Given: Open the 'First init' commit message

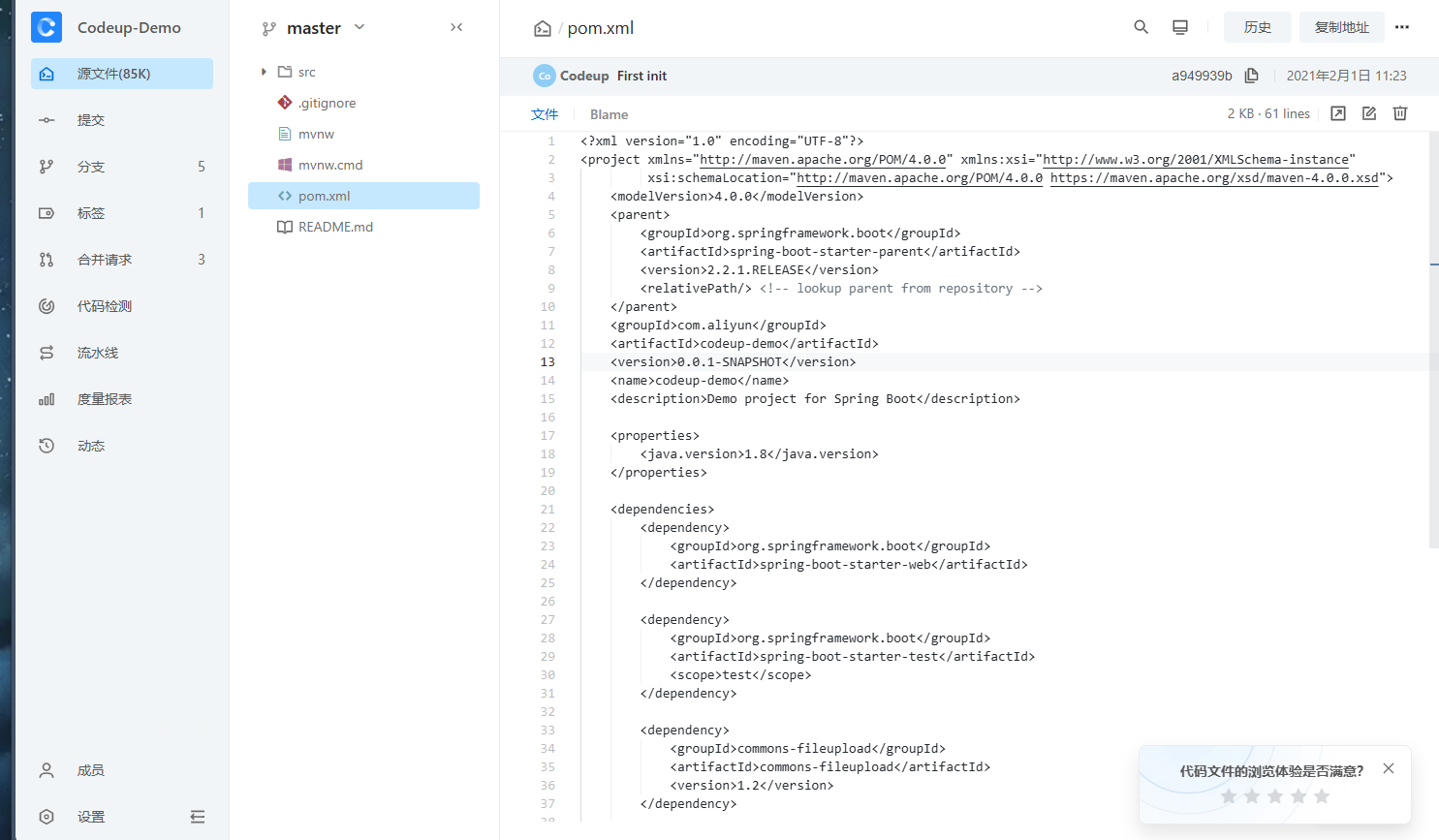Looking at the screenshot, I should [x=641, y=76].
